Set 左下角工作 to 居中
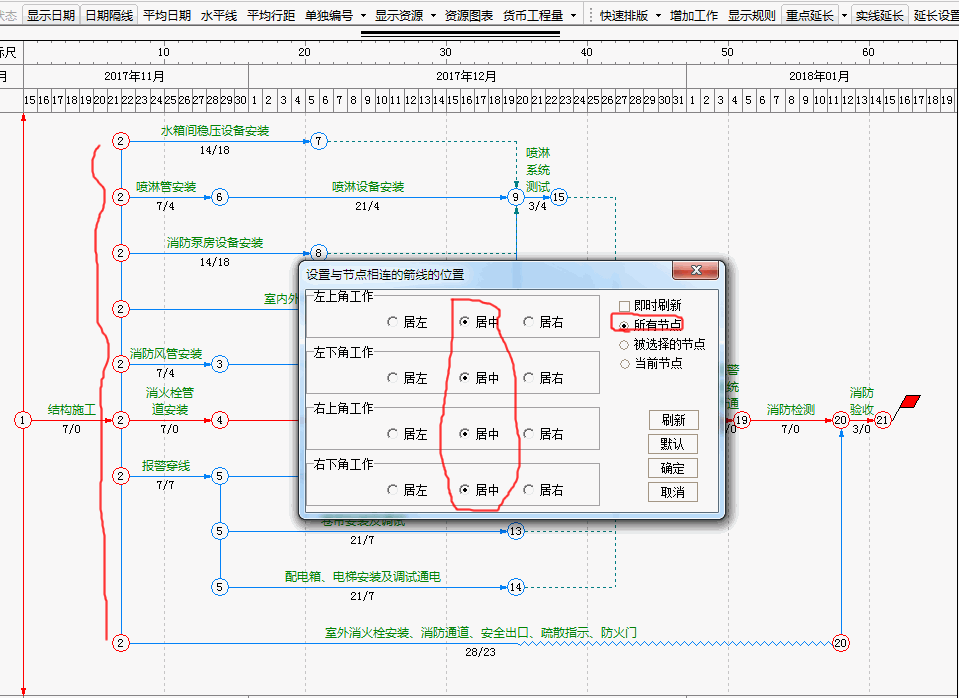 click(x=465, y=378)
